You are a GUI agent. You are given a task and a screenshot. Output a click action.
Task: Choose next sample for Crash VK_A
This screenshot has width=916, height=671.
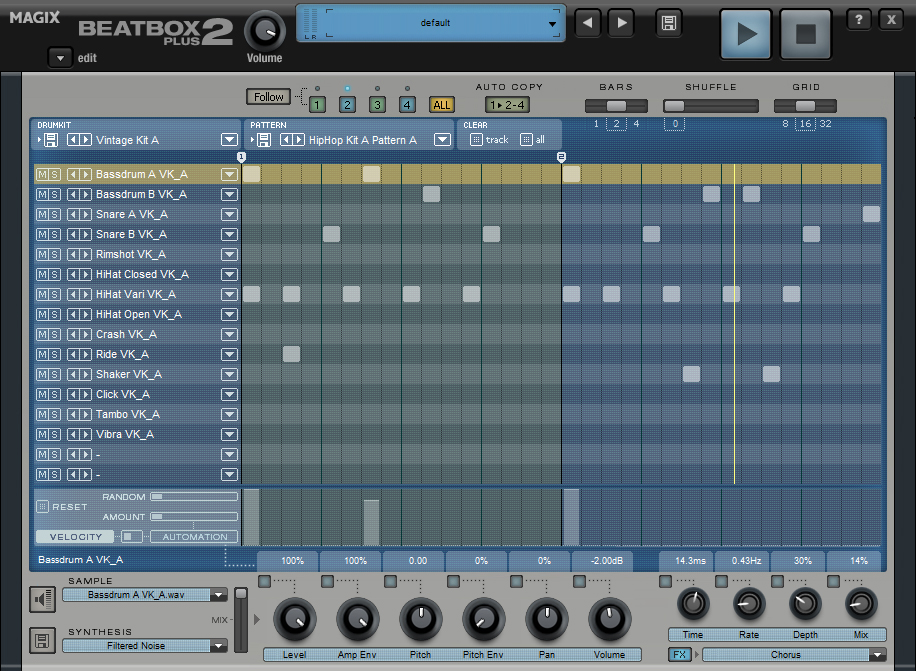(86, 335)
